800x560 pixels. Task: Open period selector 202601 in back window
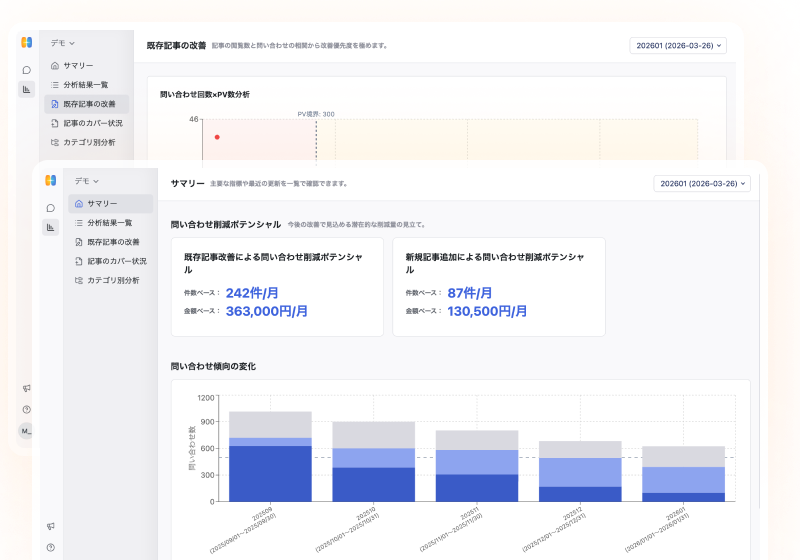pyautogui.click(x=678, y=45)
